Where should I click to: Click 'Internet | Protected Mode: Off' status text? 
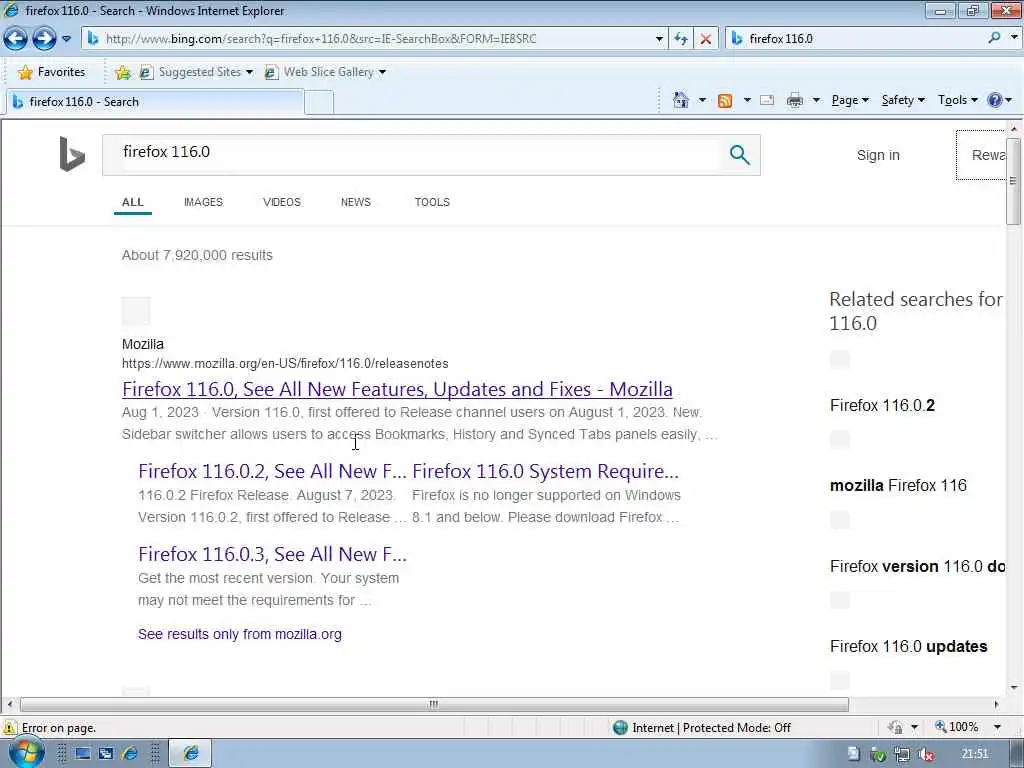(711, 728)
